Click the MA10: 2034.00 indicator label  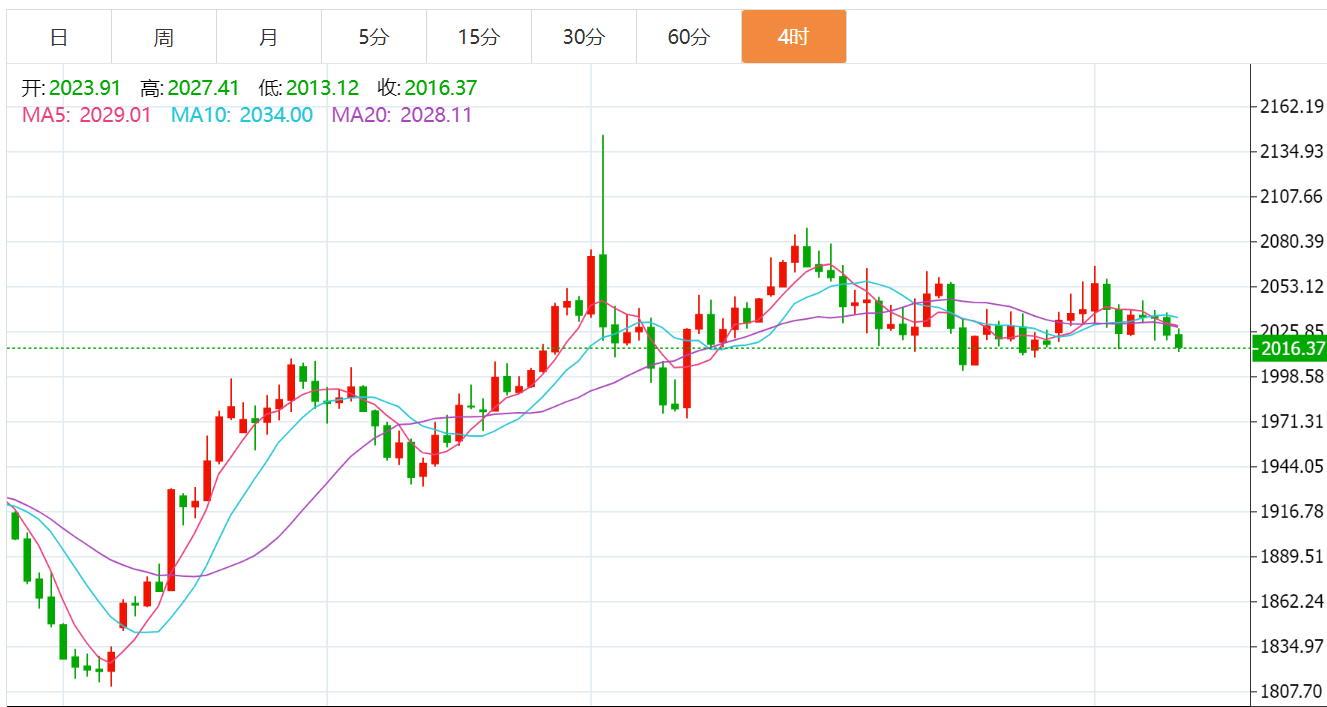pos(241,115)
